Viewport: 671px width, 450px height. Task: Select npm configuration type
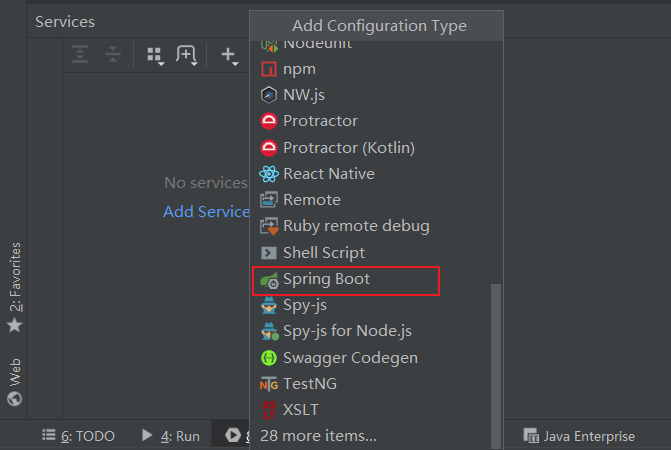pos(376,69)
